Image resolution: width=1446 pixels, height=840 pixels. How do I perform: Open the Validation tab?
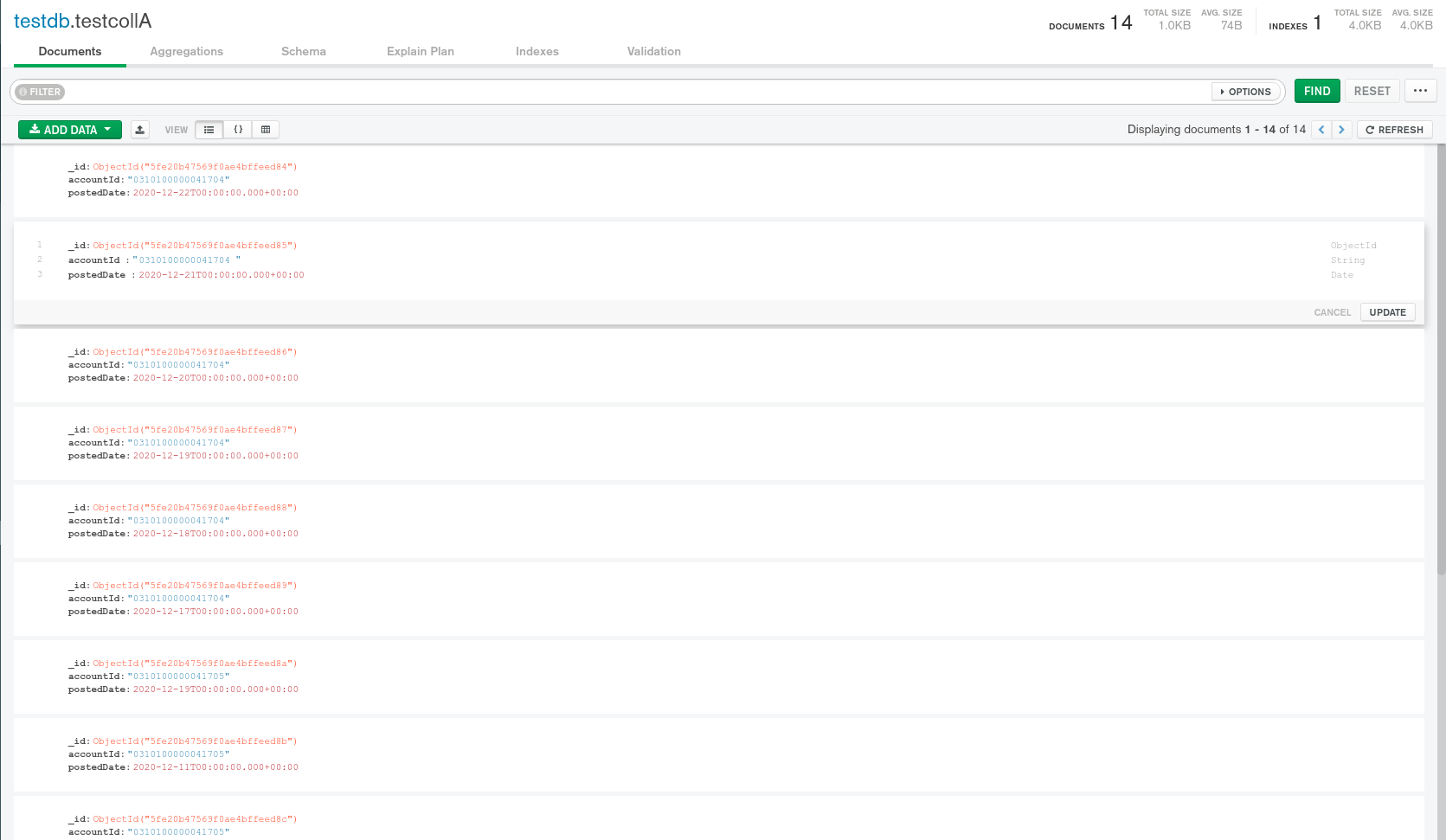(654, 52)
